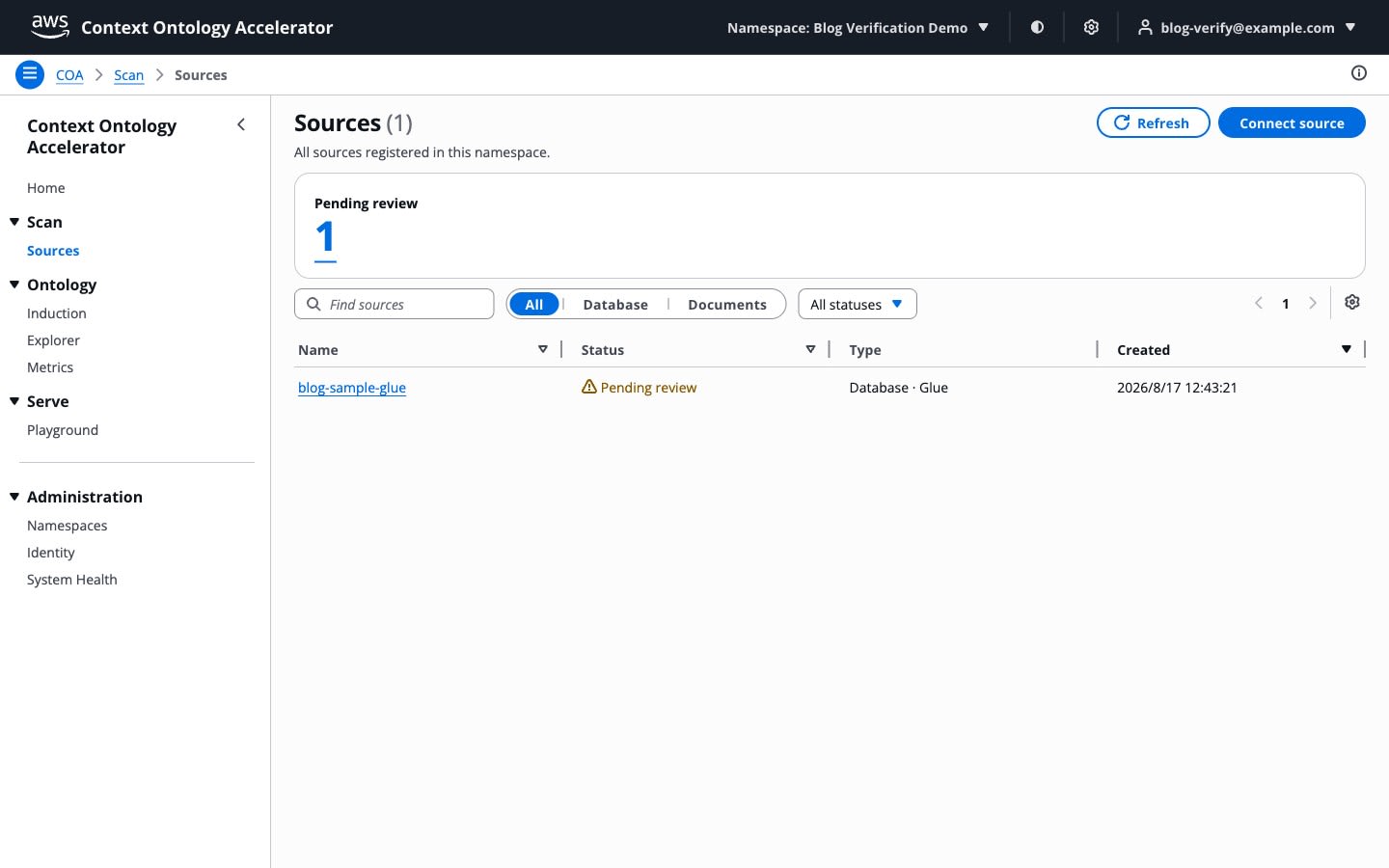1389x868 pixels.
Task: Click the created timestamp 2026/8/17 12:43:21
Action: pyautogui.click(x=1177, y=388)
